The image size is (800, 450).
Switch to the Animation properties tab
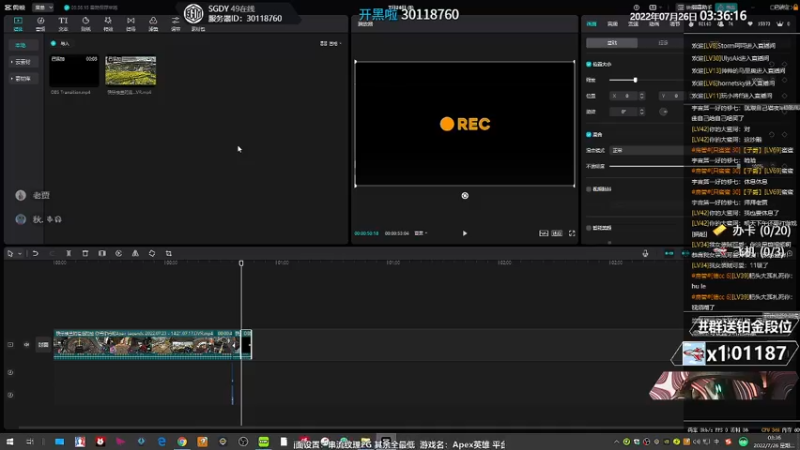pyautogui.click(x=654, y=24)
